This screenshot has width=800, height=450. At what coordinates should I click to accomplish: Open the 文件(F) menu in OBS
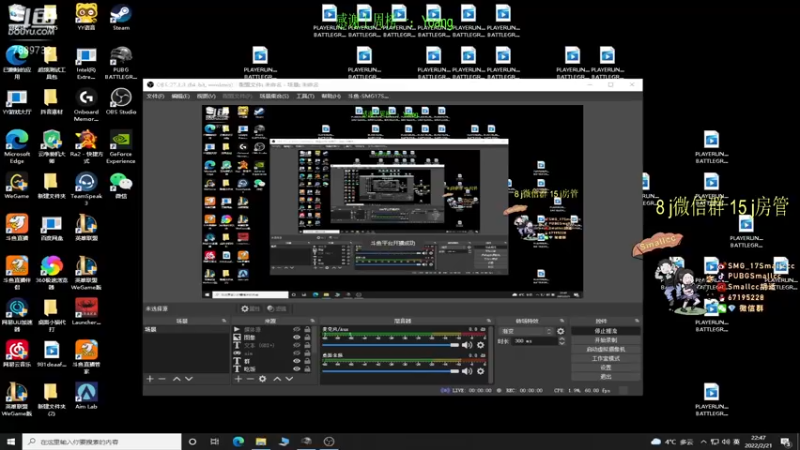[155, 96]
